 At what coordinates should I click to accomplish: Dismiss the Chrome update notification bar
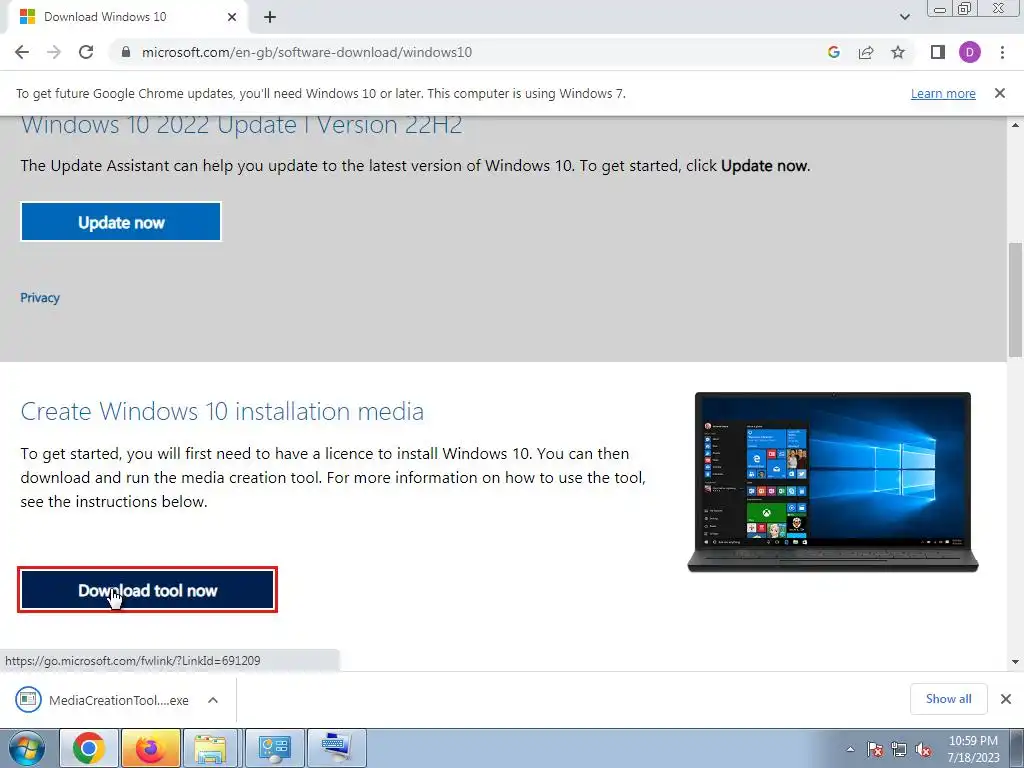(x=1000, y=93)
